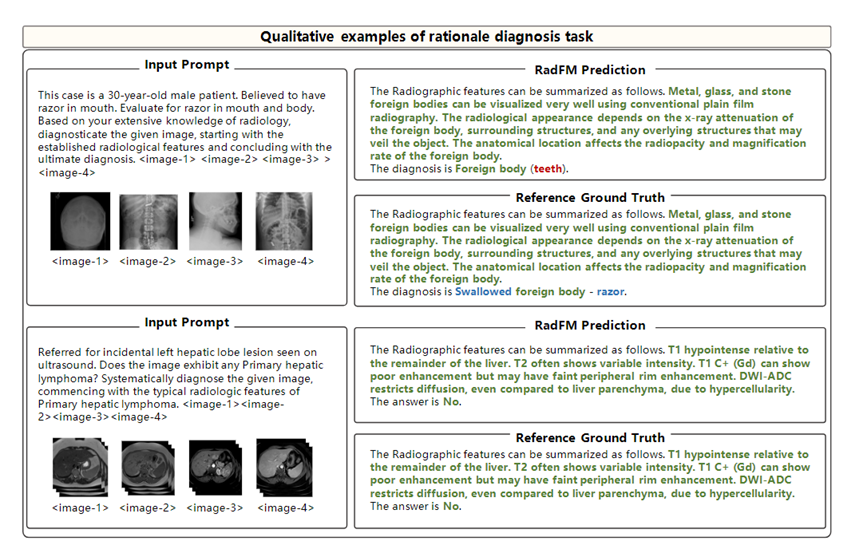863x553 pixels.
Task: Click 'The diagnosis is Foreign body' in the RadFM Prediction
Action: pos(448,169)
